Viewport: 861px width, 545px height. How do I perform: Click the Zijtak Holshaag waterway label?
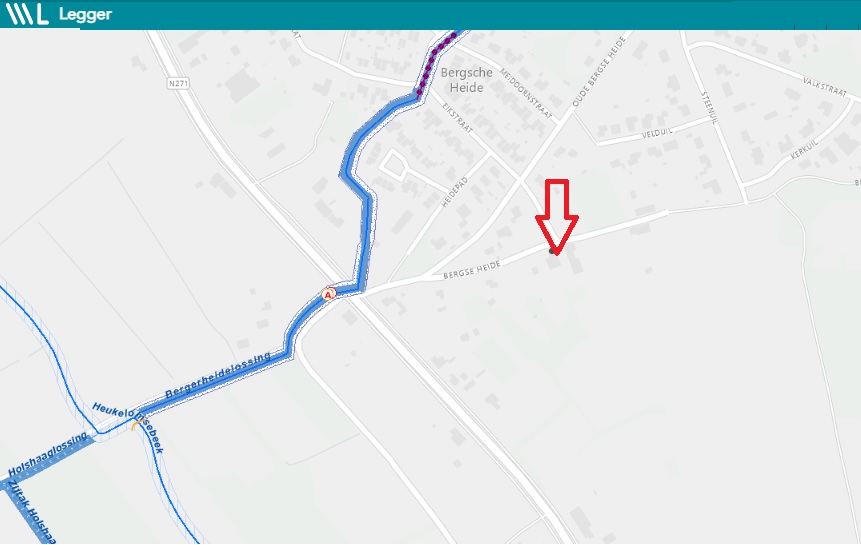point(32,512)
